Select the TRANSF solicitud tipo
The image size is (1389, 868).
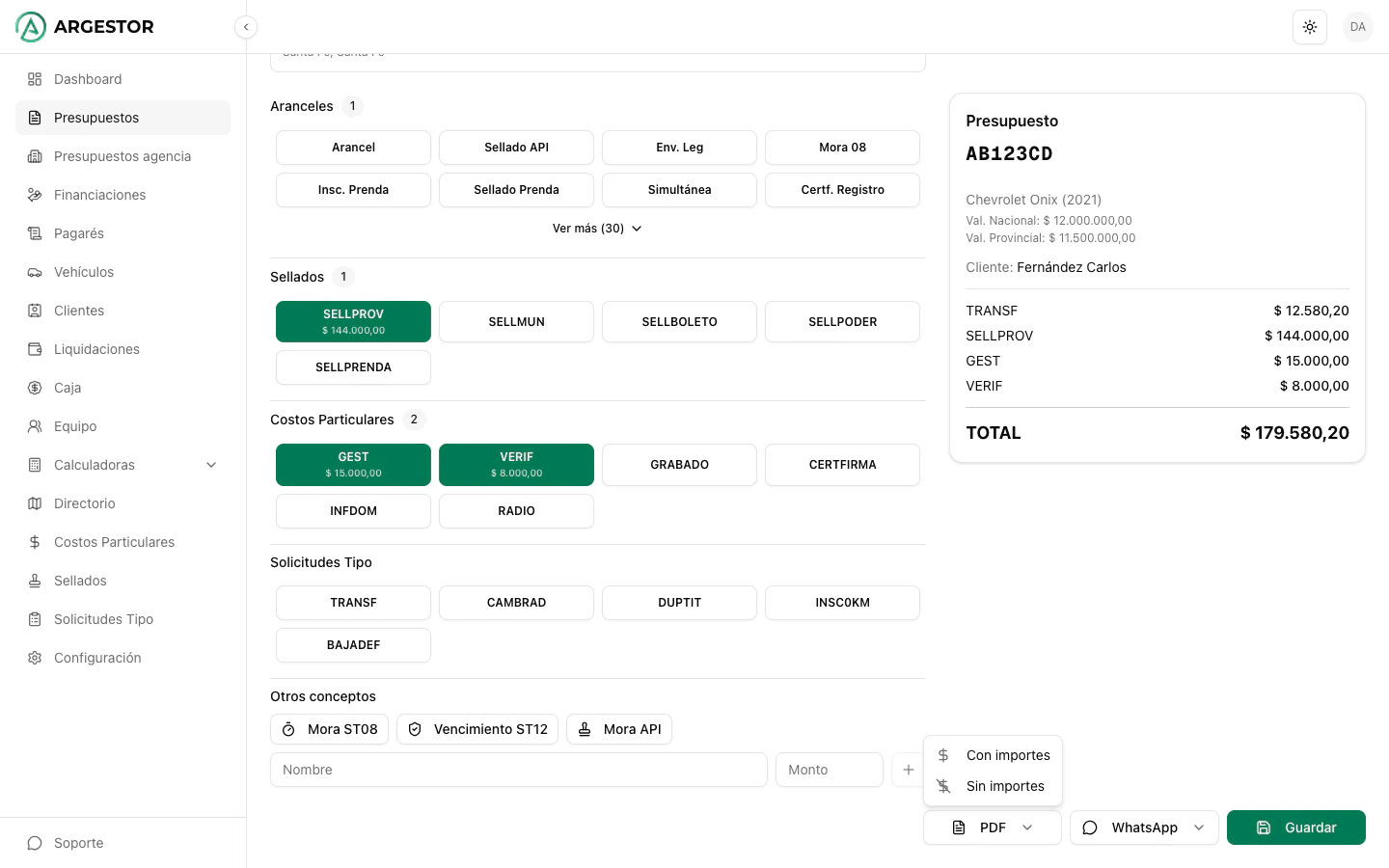click(353, 603)
